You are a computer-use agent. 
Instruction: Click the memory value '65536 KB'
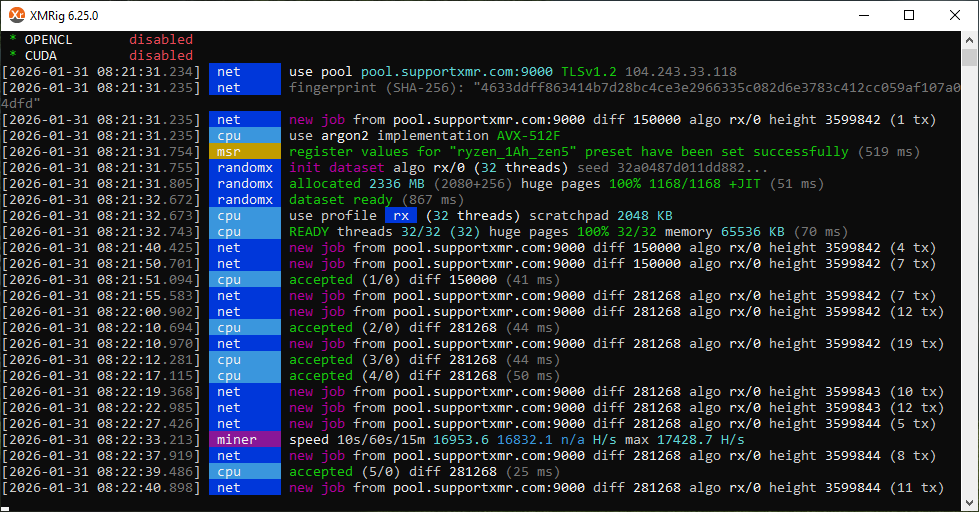pyautogui.click(x=753, y=232)
